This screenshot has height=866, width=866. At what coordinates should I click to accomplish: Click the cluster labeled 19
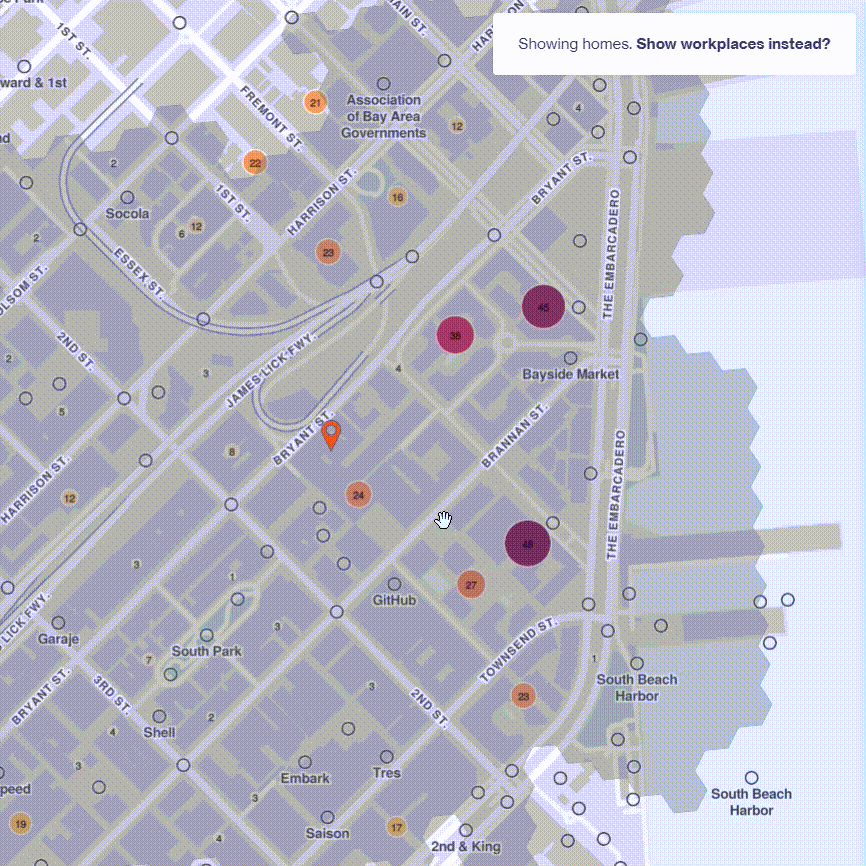point(19,824)
